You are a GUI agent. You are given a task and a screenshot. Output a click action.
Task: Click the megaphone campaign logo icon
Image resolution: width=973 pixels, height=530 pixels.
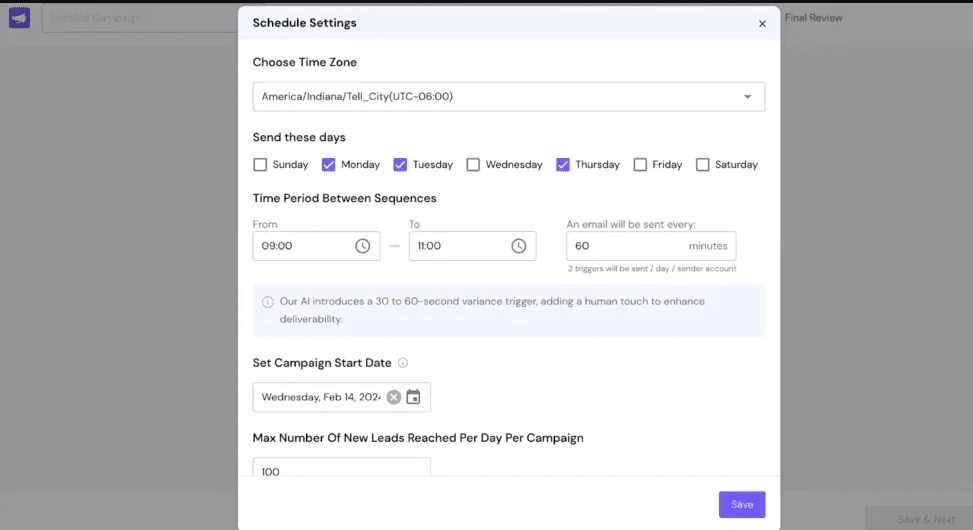click(x=20, y=17)
